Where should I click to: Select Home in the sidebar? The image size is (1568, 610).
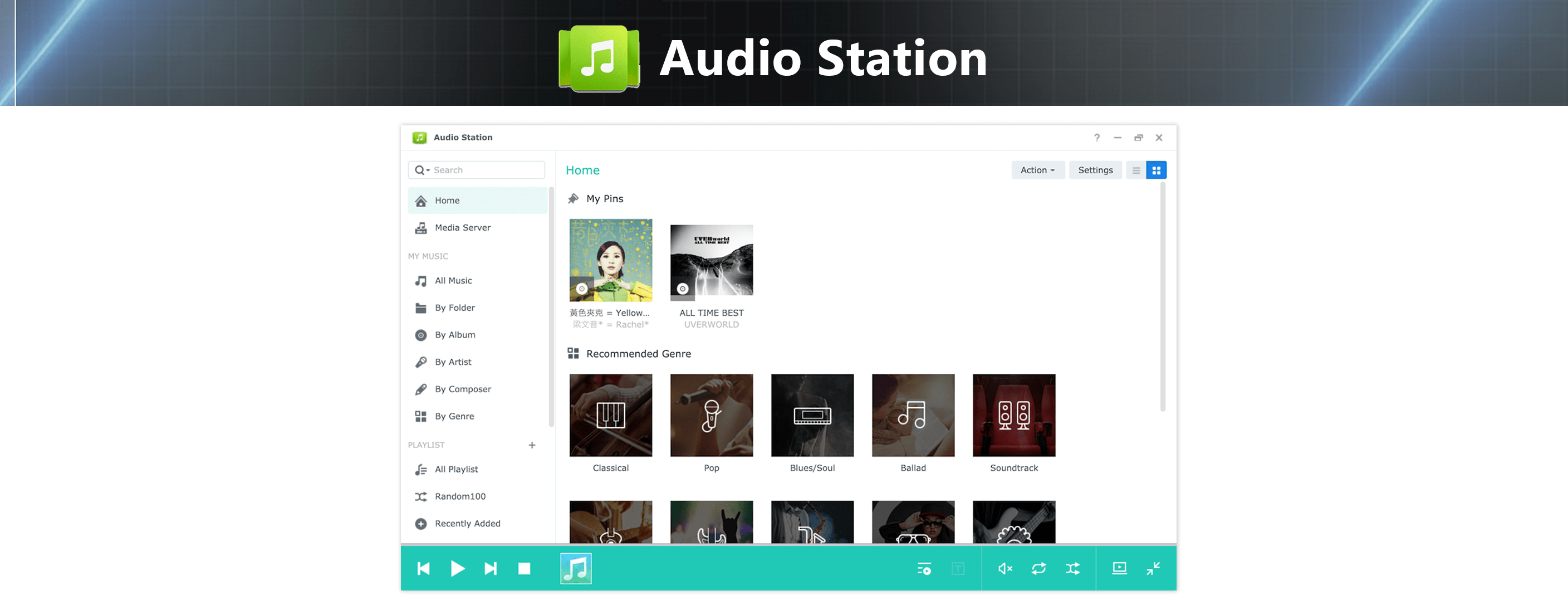tap(447, 199)
